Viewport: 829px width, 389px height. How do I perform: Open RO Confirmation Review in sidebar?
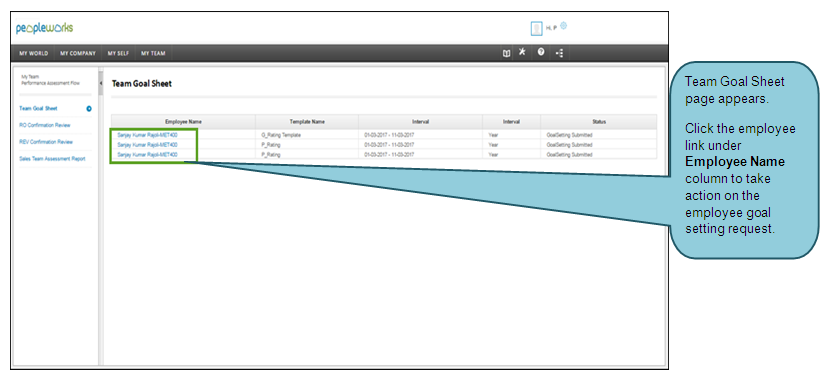44,125
